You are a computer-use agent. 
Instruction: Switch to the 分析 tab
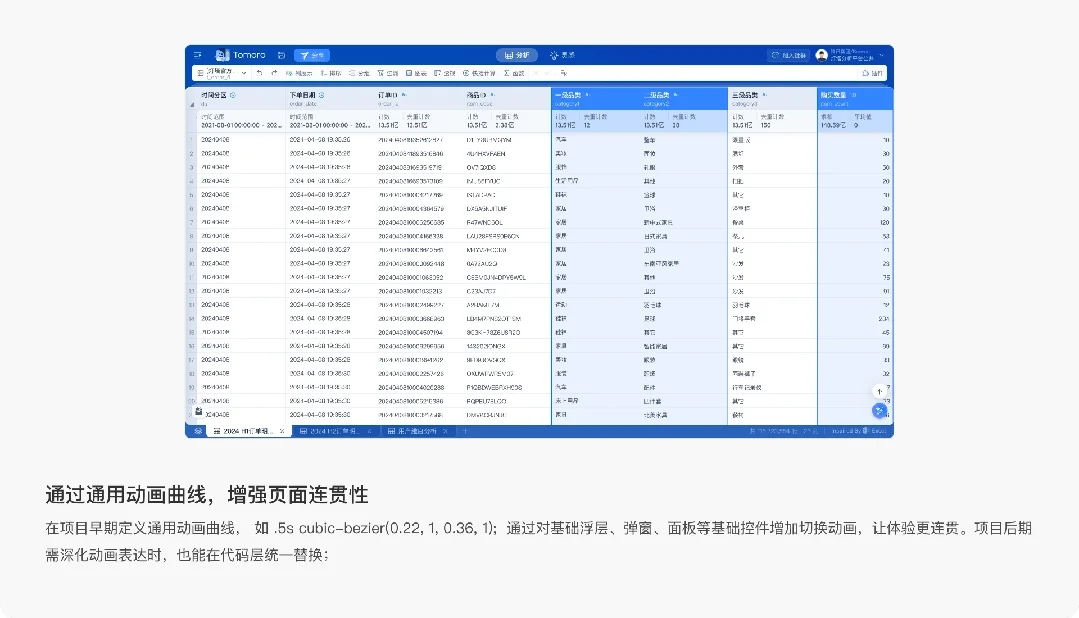(517, 55)
